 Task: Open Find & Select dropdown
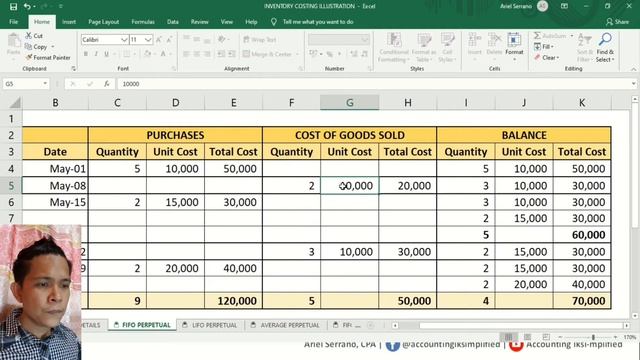[x=605, y=48]
